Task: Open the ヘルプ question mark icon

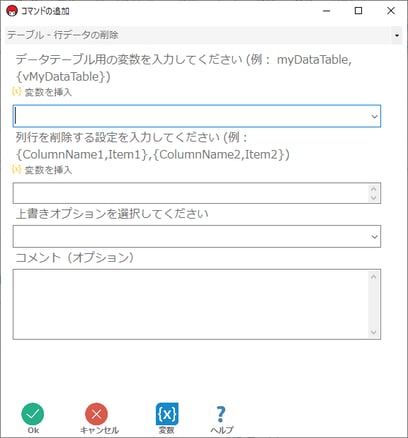Action: click(x=221, y=414)
